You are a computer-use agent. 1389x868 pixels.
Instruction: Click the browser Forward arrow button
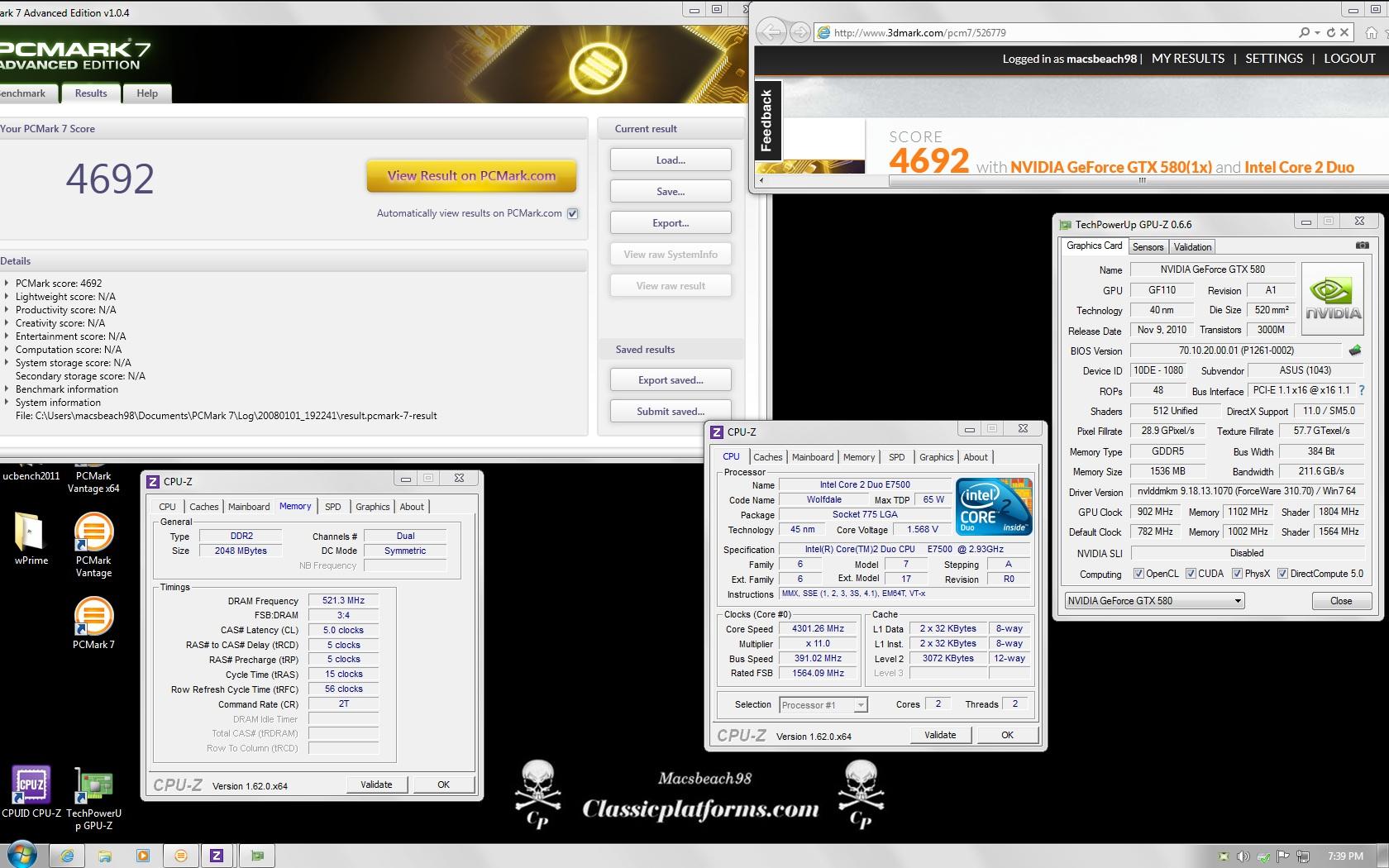[x=800, y=32]
